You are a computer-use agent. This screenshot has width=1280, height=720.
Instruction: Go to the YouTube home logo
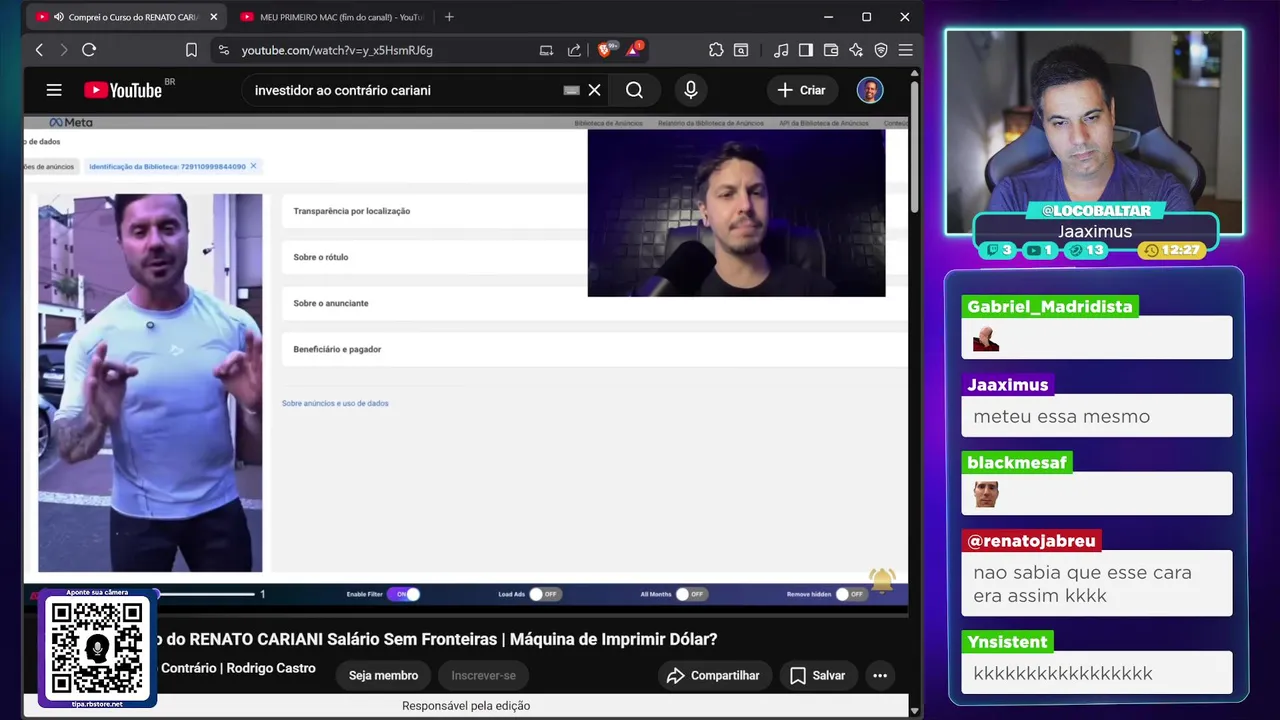123,90
